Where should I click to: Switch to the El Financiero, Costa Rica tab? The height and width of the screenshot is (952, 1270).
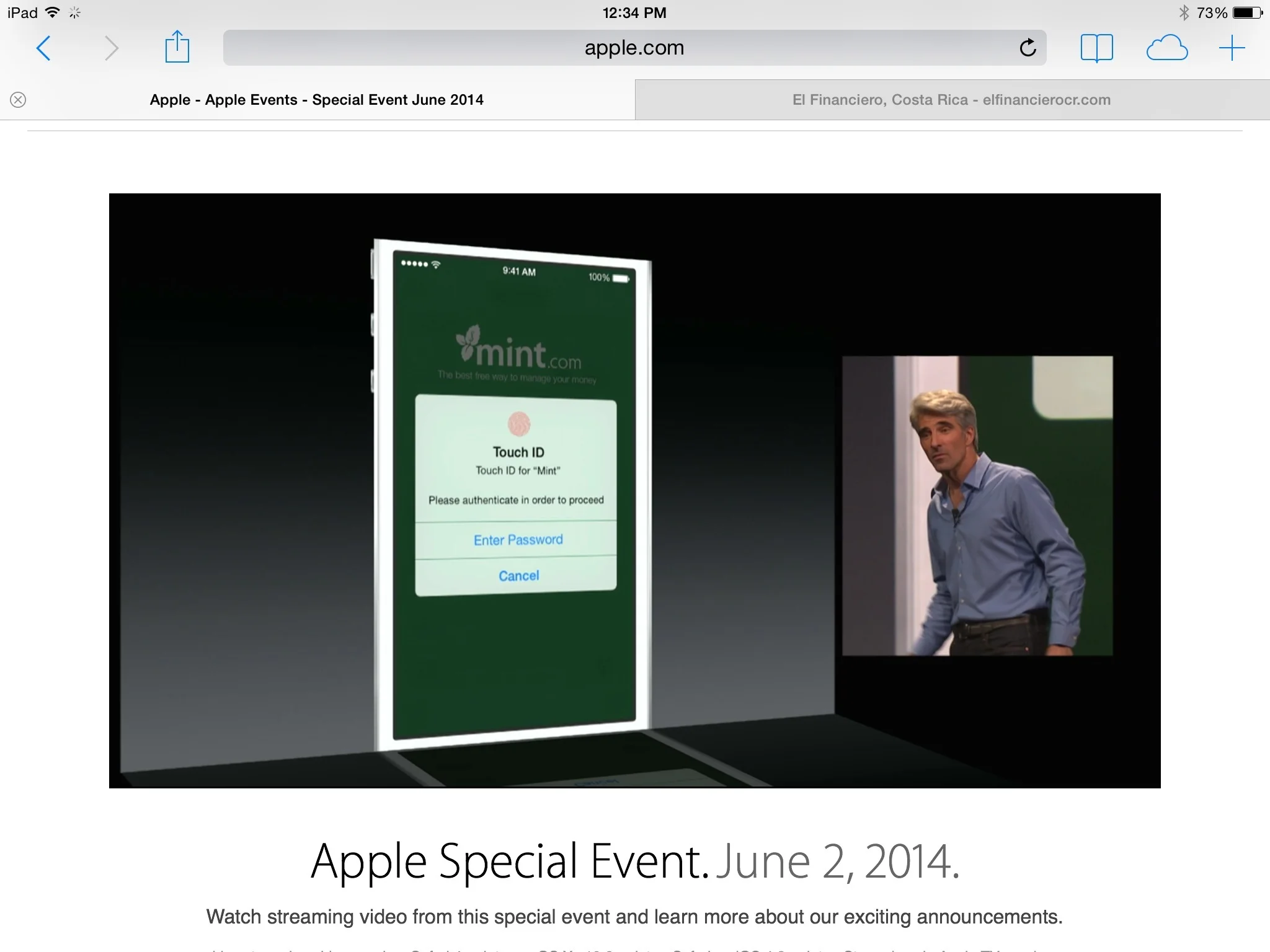[952, 100]
